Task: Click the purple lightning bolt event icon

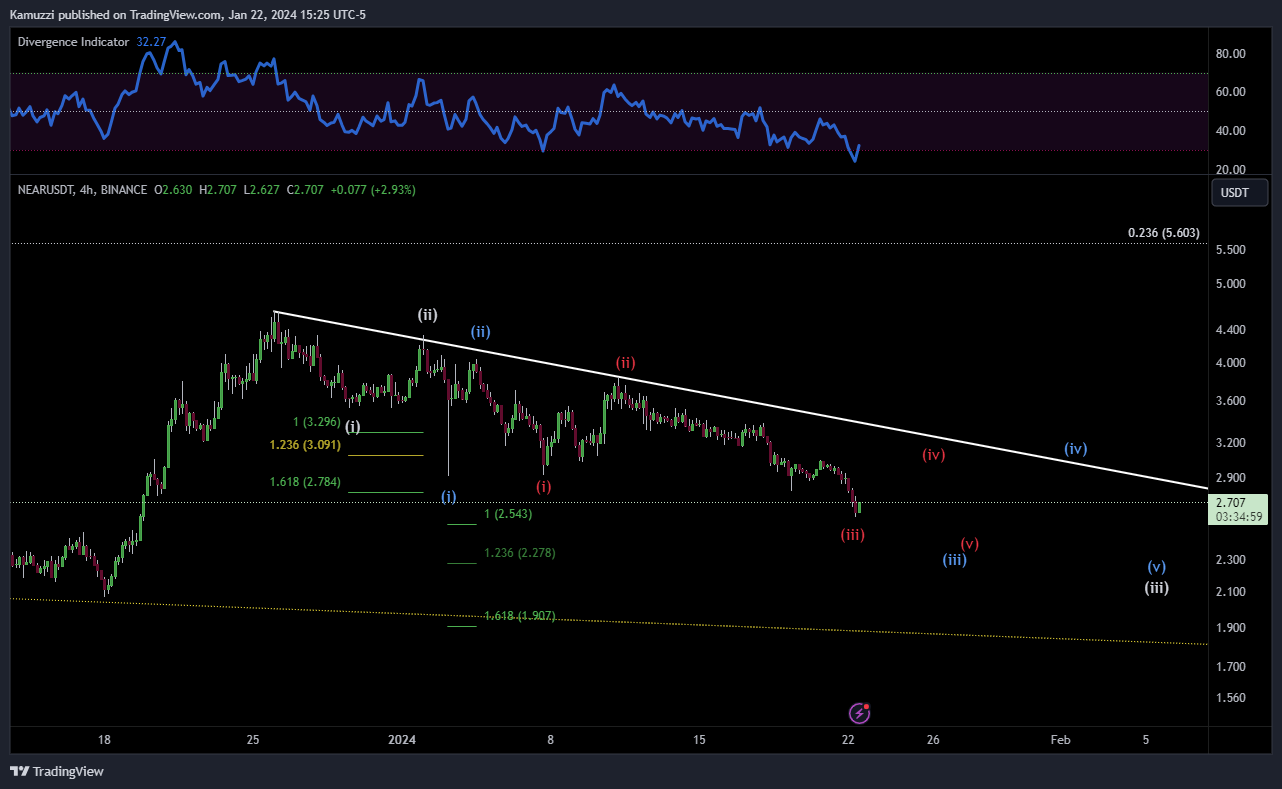Action: pyautogui.click(x=860, y=713)
